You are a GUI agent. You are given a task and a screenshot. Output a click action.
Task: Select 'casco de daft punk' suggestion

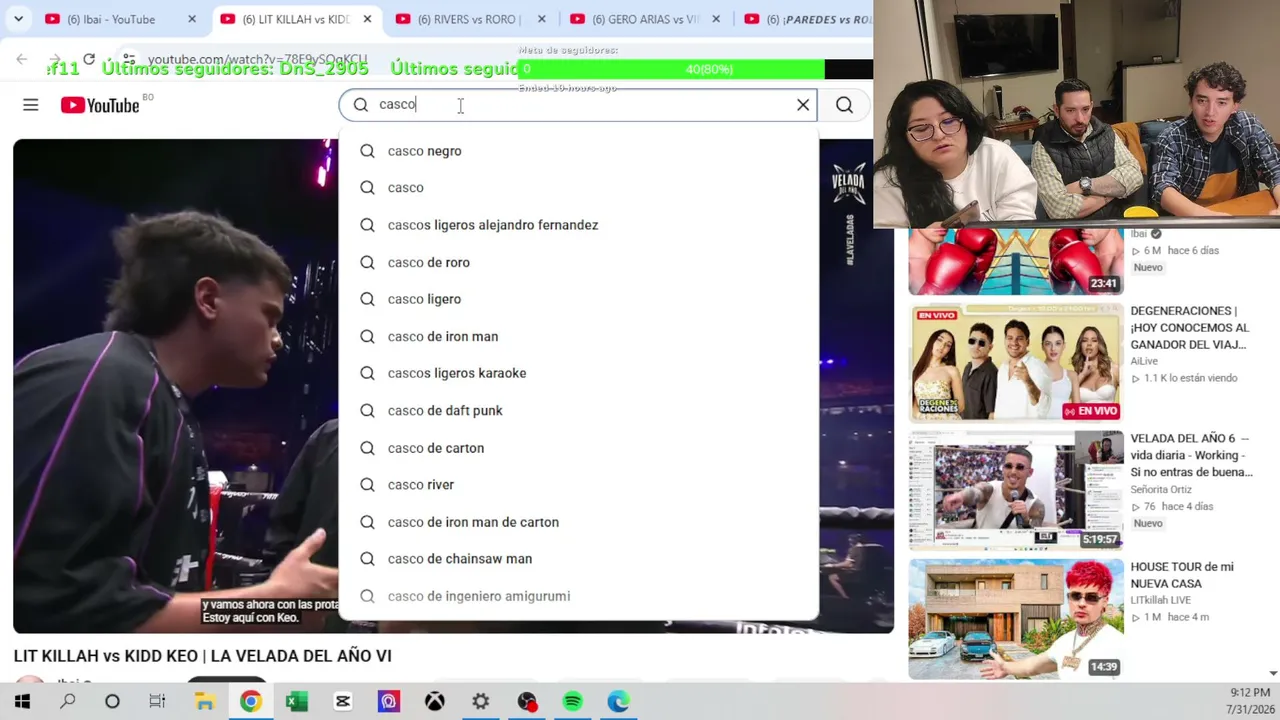tap(578, 411)
